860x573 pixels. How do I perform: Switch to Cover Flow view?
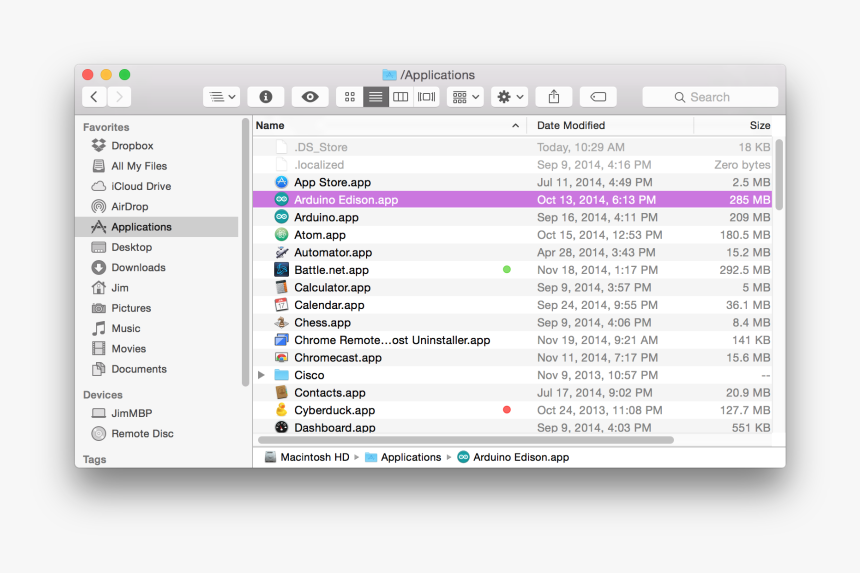tap(427, 97)
